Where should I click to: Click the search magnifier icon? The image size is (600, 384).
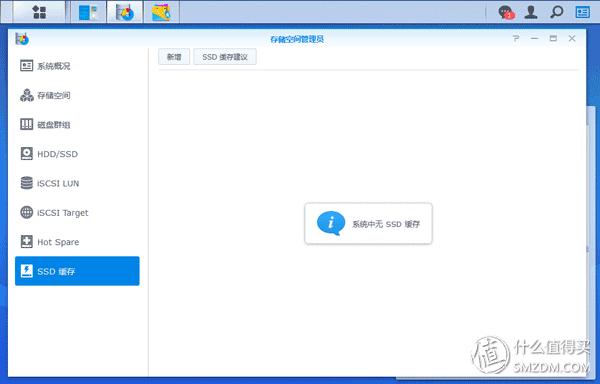pyautogui.click(x=556, y=12)
